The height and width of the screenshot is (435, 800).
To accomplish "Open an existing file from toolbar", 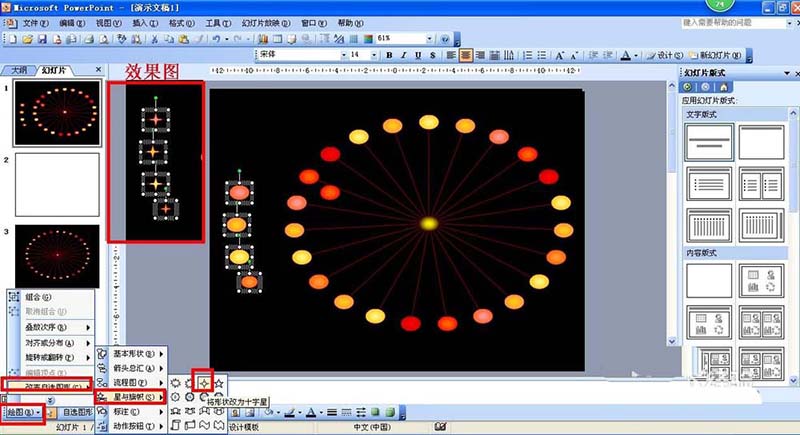I will click(x=28, y=39).
